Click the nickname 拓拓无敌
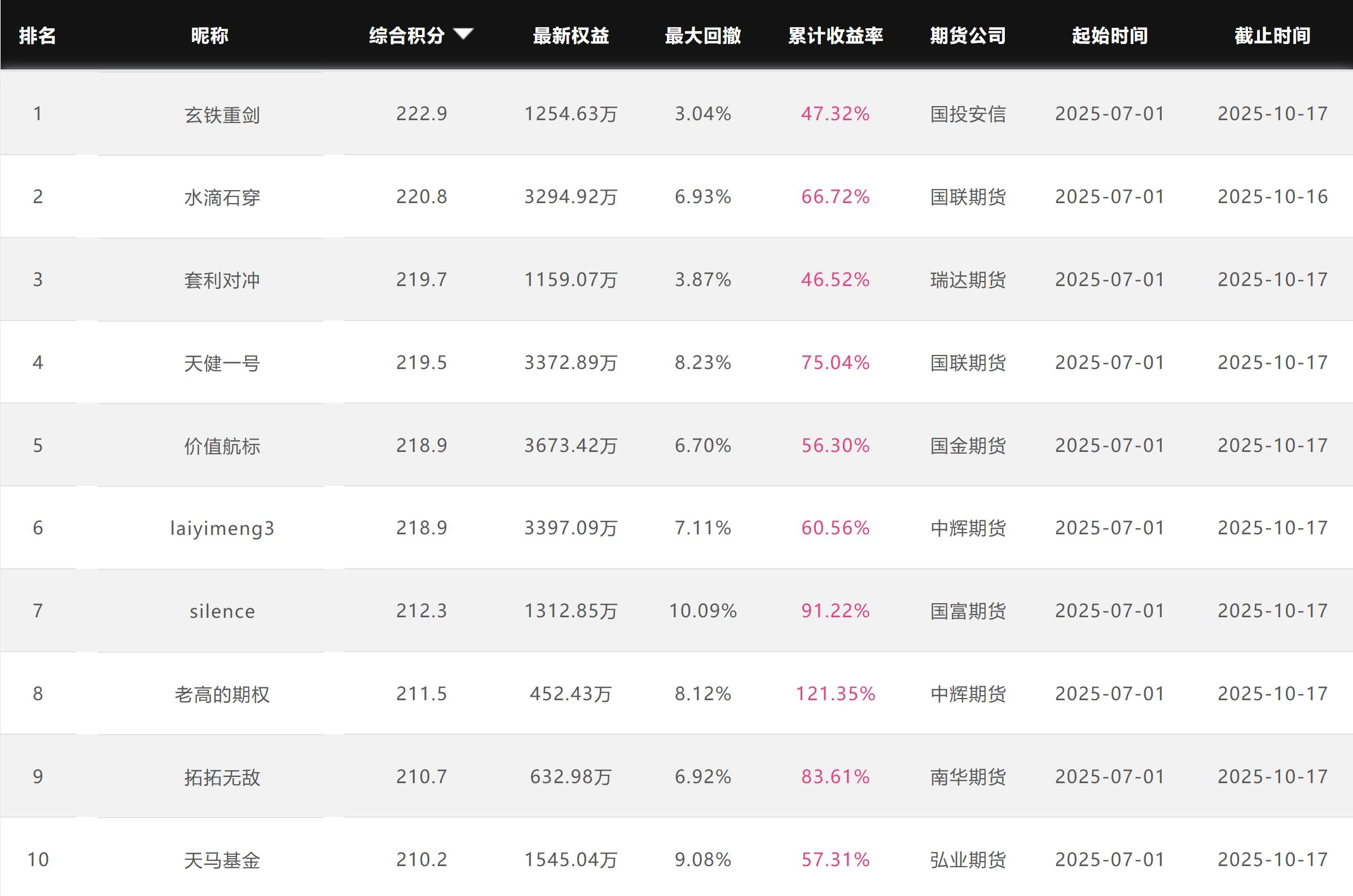The width and height of the screenshot is (1353, 896). [x=222, y=776]
